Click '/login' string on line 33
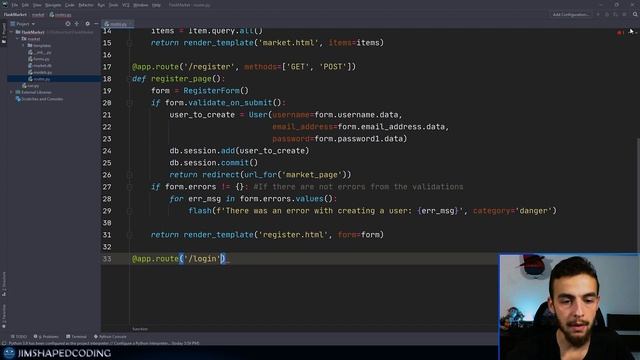640x360 pixels. point(202,259)
